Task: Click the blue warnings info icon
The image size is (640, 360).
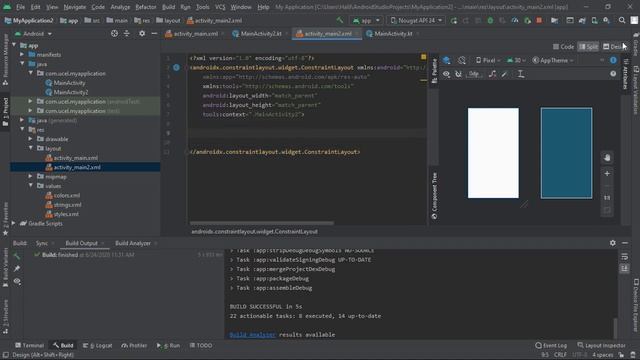Action: [613, 60]
